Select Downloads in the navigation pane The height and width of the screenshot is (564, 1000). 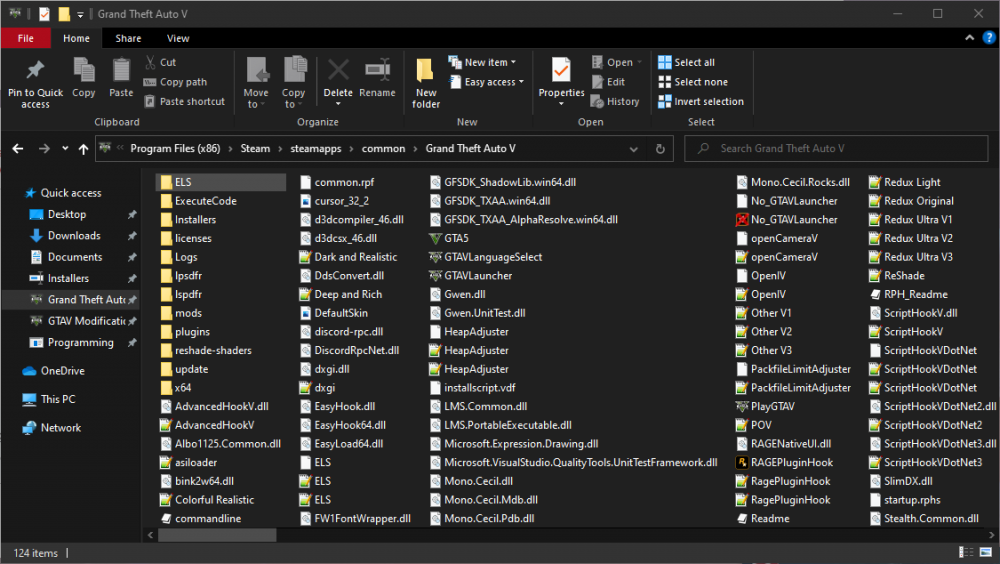[74, 236]
